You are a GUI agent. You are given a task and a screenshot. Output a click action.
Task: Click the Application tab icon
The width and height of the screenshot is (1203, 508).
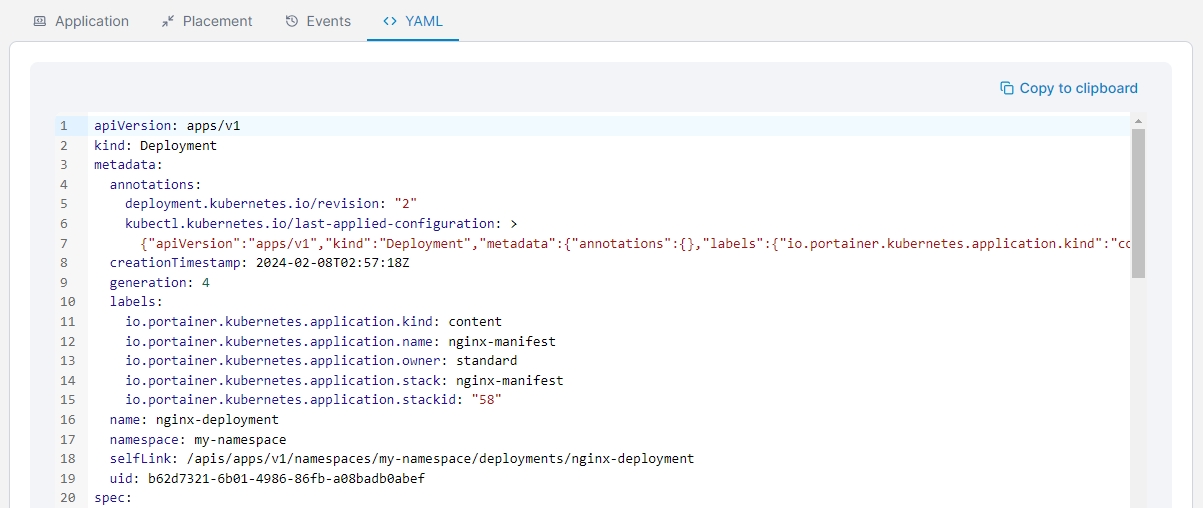tap(40, 21)
